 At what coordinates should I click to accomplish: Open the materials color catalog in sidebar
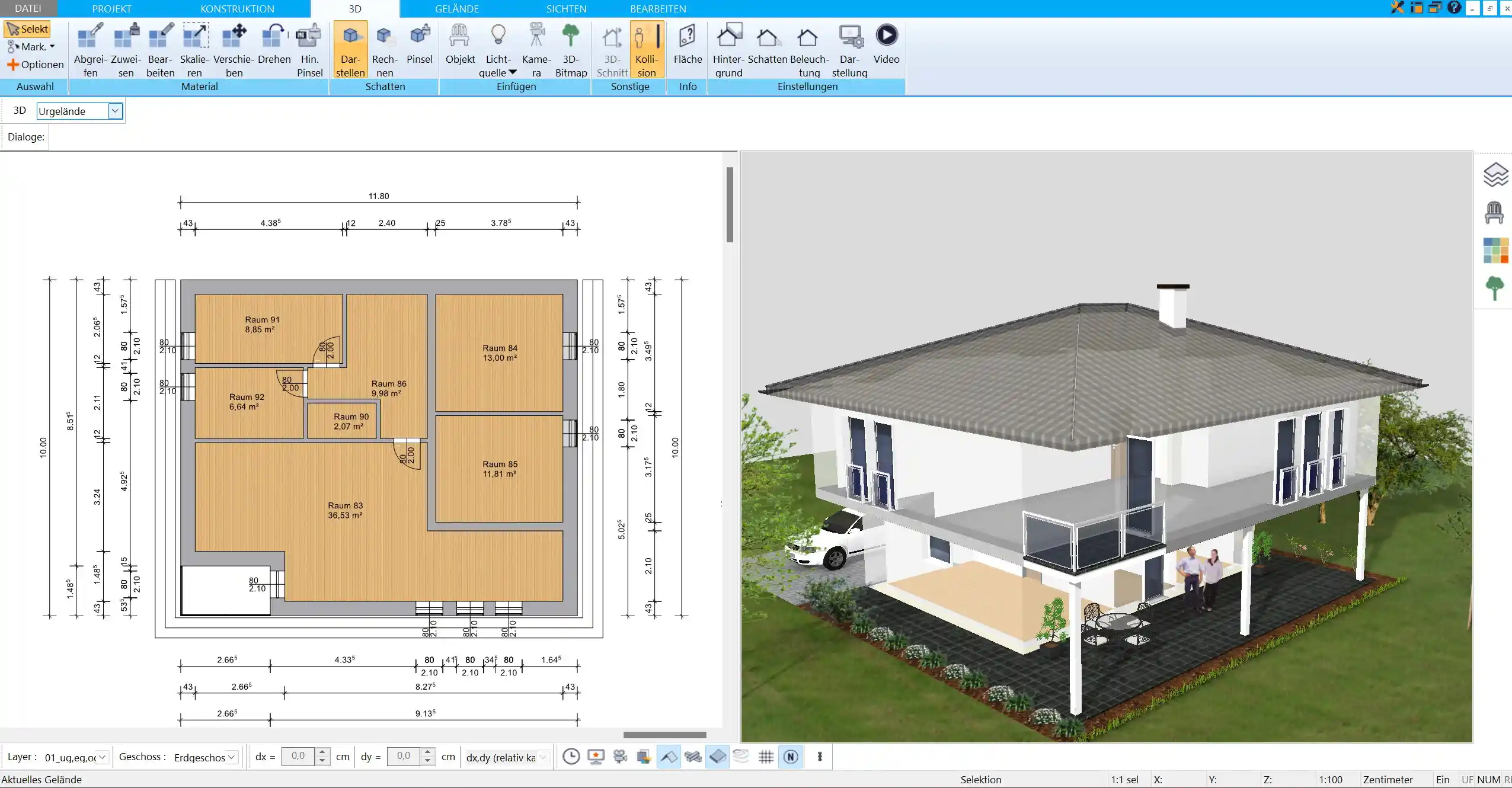click(x=1495, y=250)
